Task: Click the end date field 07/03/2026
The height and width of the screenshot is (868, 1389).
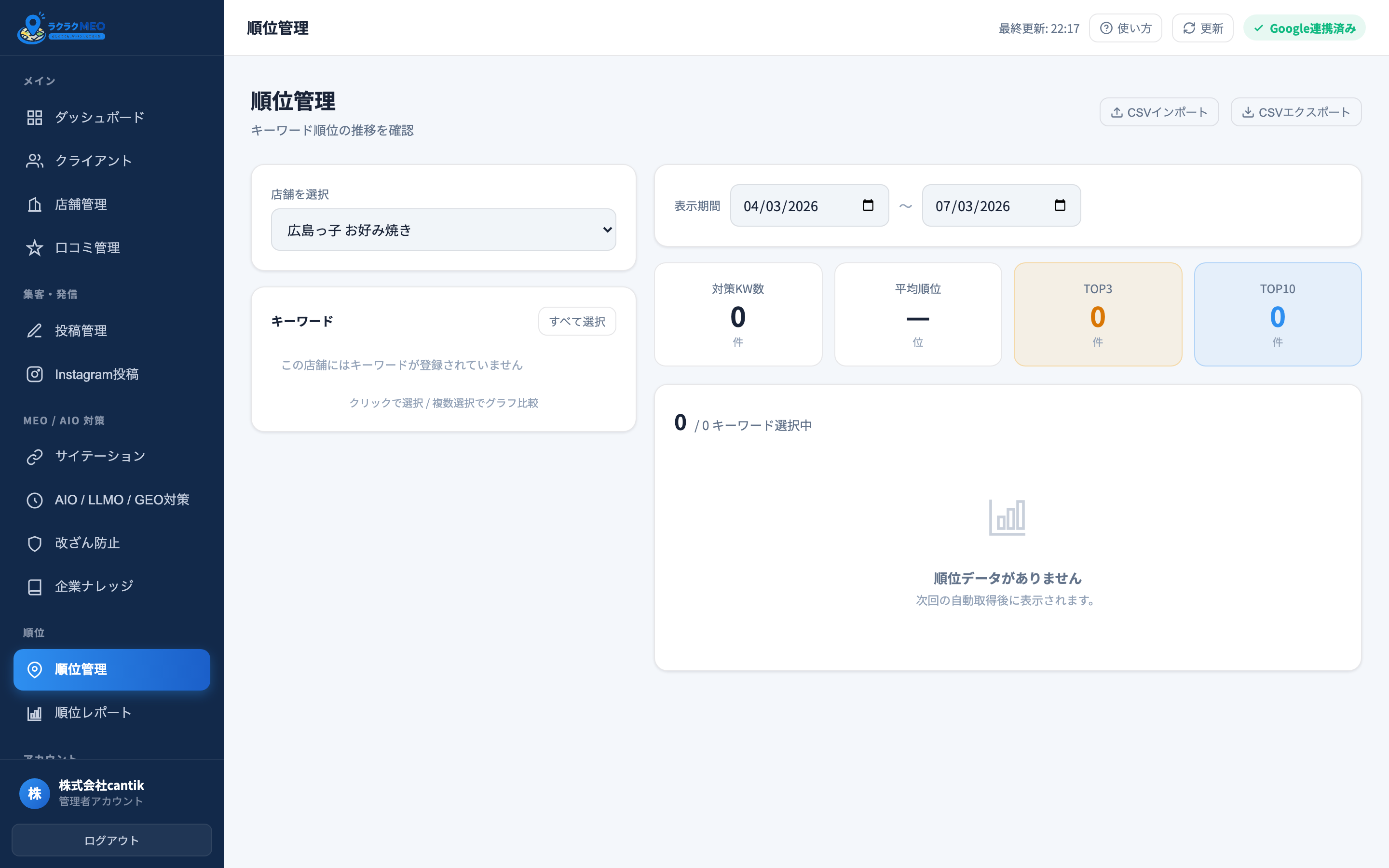Action: [x=1002, y=205]
